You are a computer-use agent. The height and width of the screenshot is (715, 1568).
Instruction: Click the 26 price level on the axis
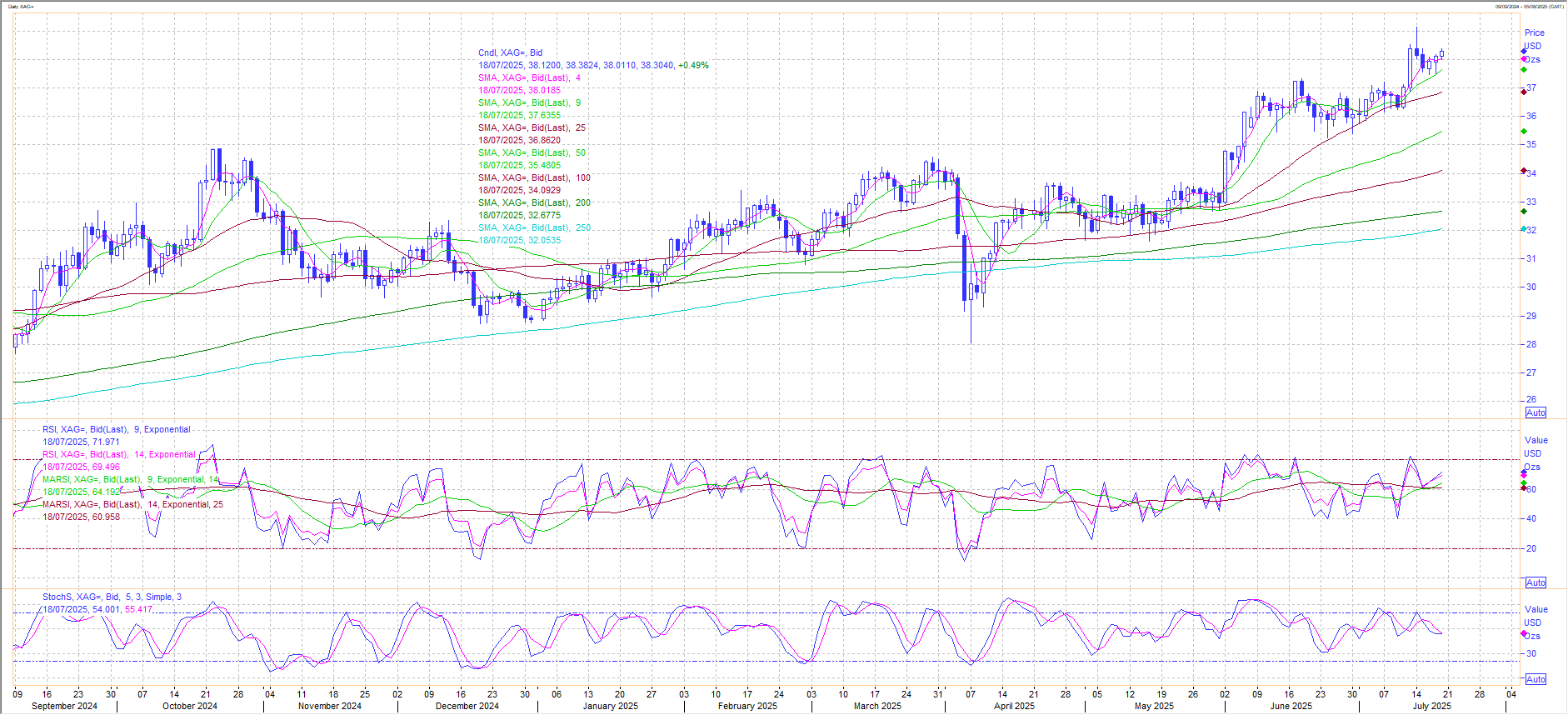pyautogui.click(x=1531, y=399)
